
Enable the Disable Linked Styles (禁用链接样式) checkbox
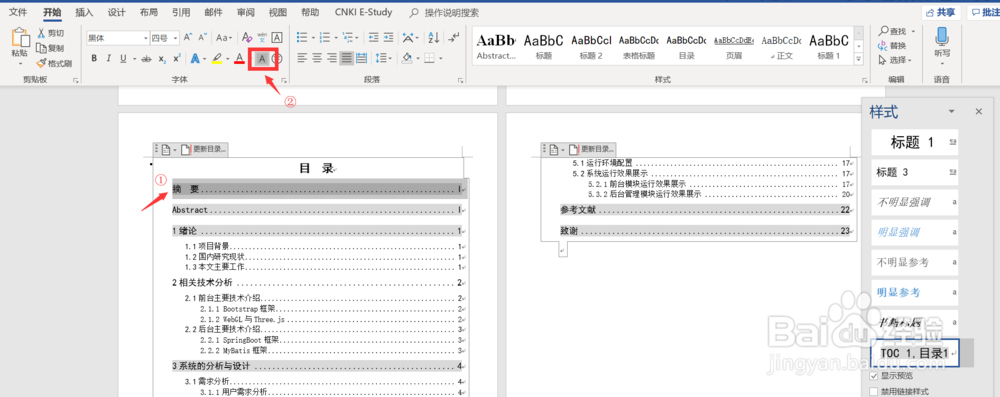pyautogui.click(x=874, y=391)
